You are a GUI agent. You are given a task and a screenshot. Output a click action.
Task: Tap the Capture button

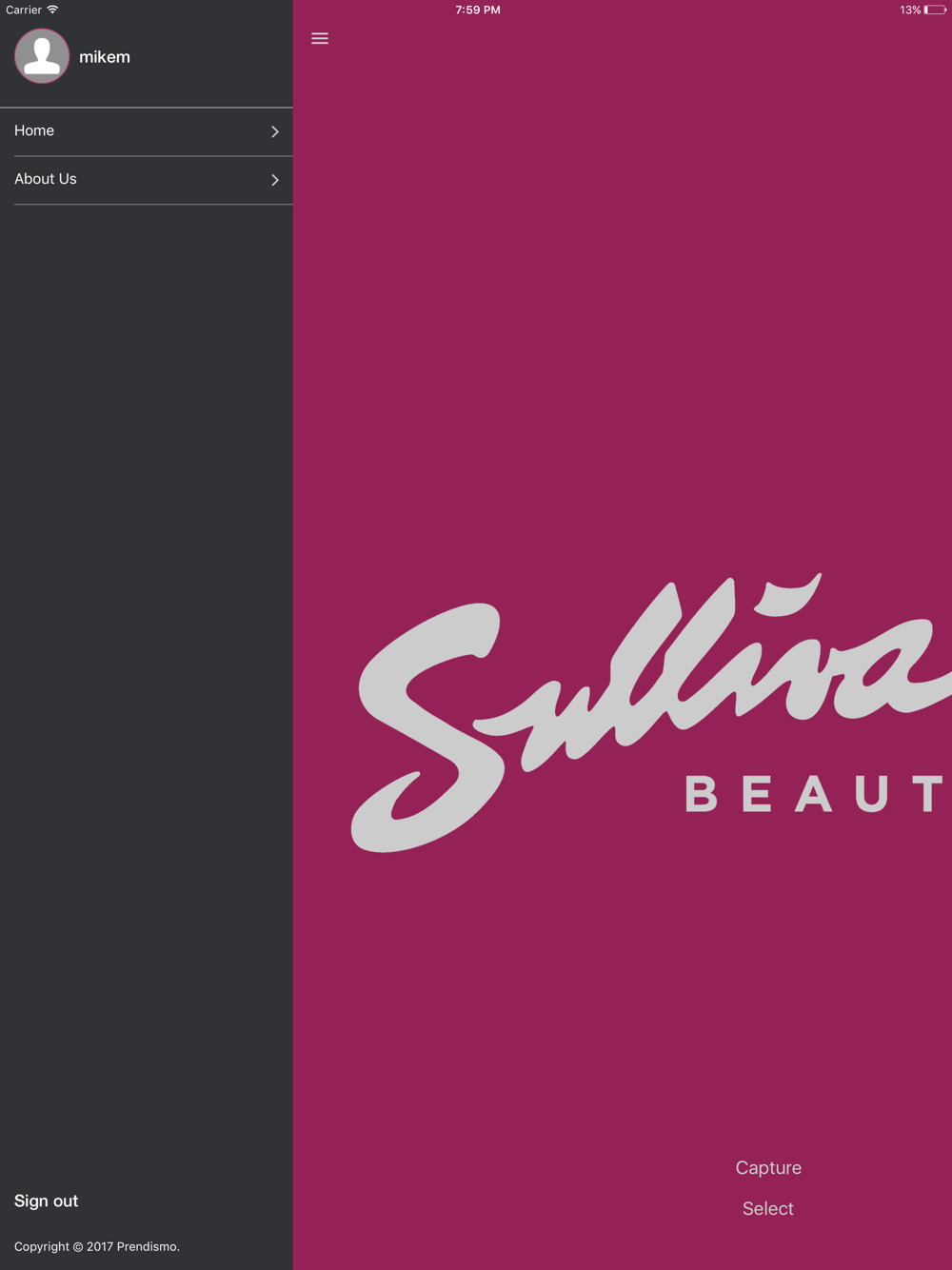coord(768,1168)
